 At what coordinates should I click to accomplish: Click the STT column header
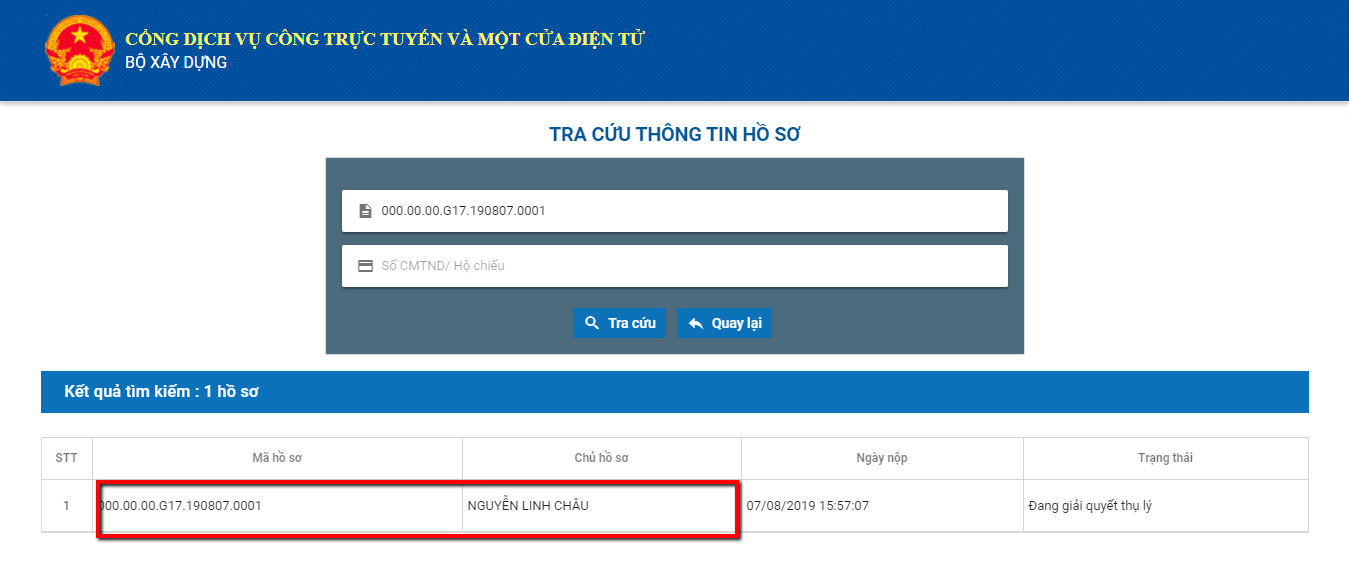[67, 458]
